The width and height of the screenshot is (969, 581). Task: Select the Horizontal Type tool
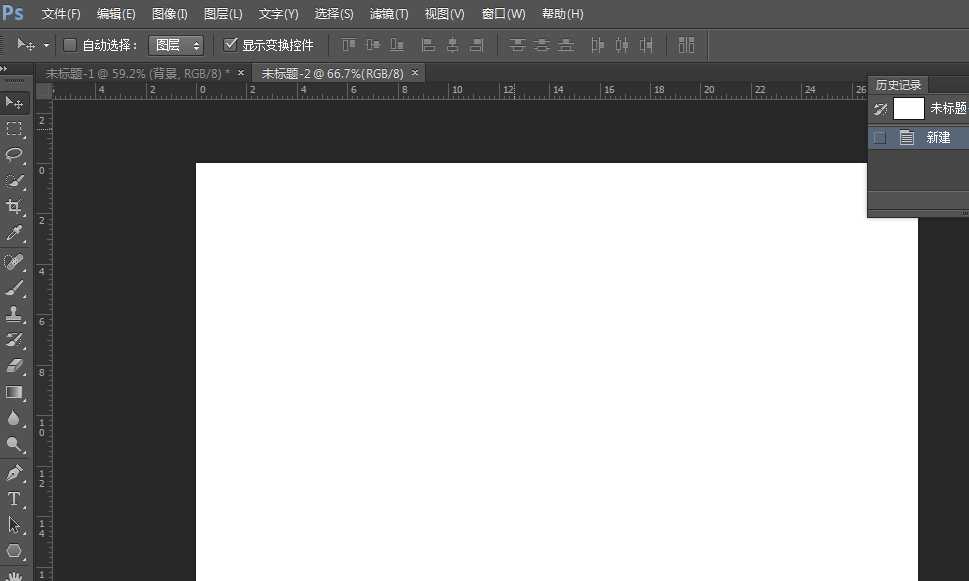point(14,499)
